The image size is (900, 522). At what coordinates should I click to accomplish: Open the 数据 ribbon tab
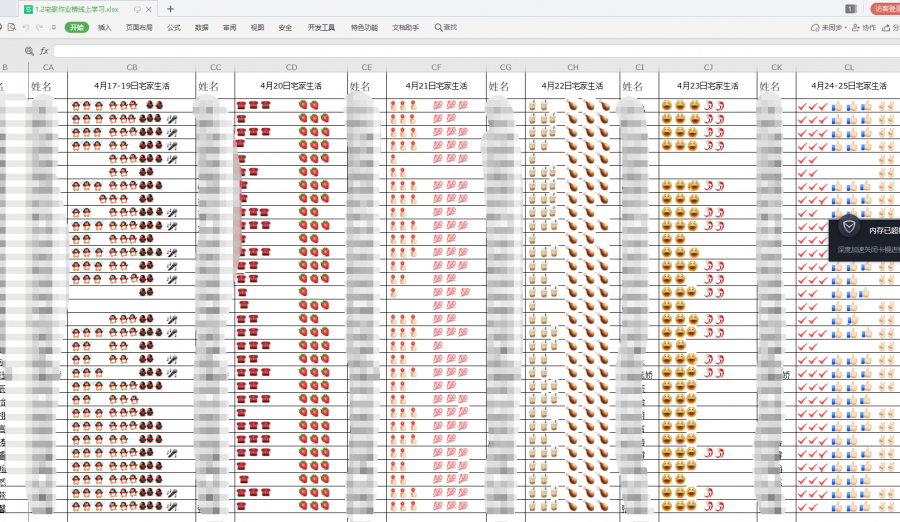(x=201, y=27)
